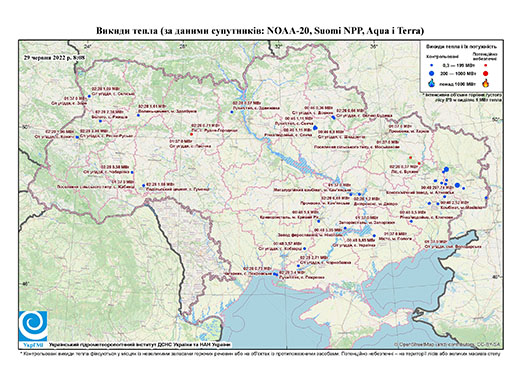The width and height of the screenshot is (520, 368).
Task: Select the large blue marker near с. Сенча
Action: (315, 128)
